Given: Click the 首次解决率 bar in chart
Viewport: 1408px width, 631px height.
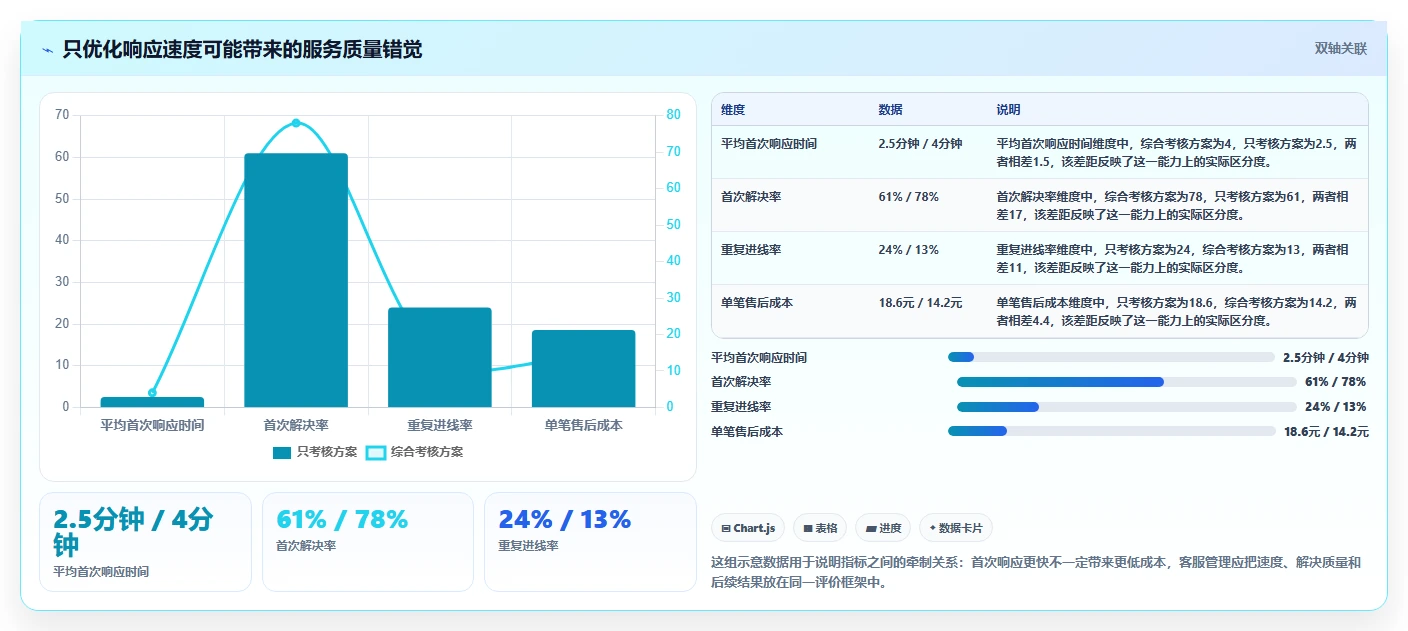Looking at the screenshot, I should [x=296, y=280].
